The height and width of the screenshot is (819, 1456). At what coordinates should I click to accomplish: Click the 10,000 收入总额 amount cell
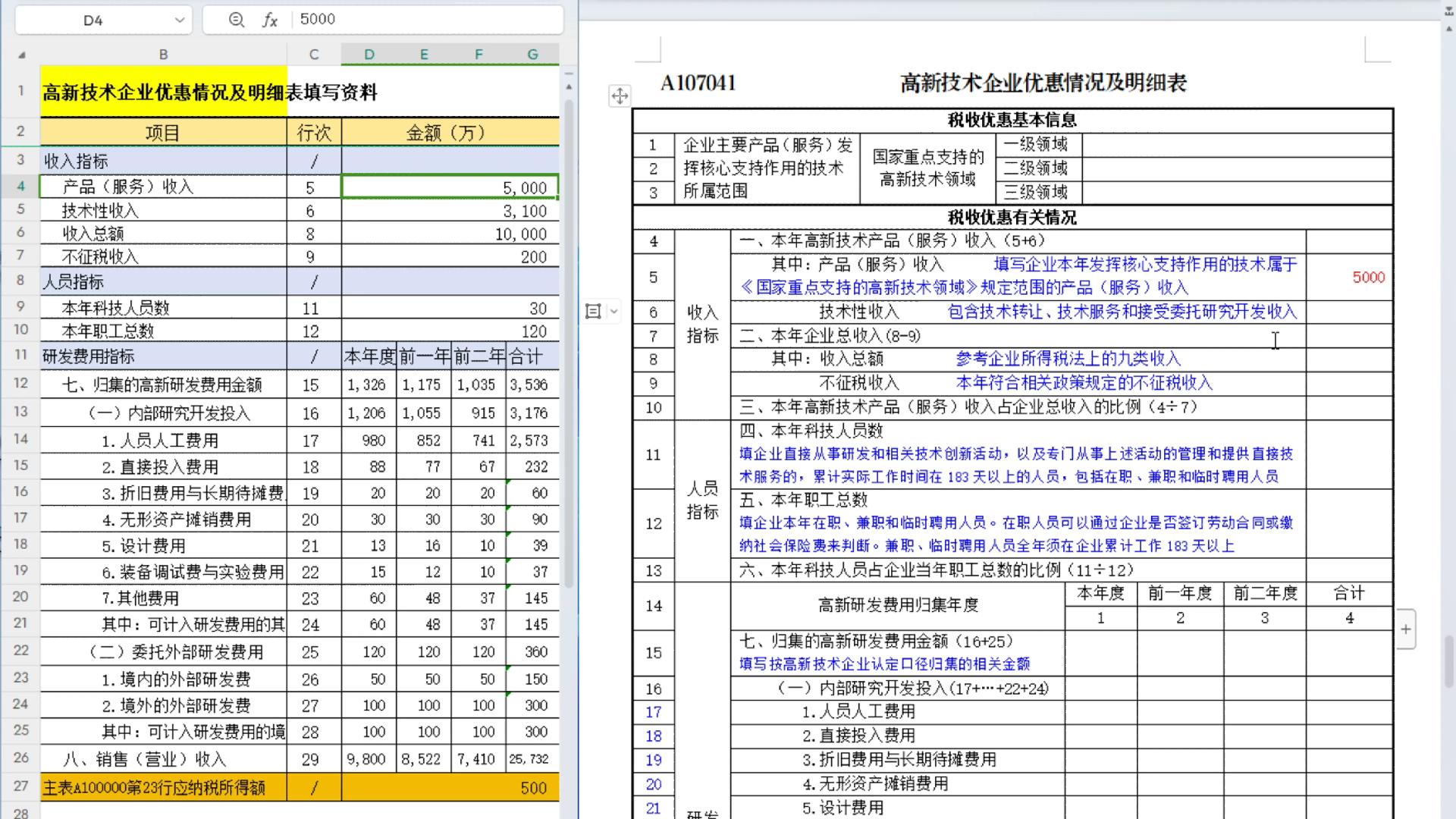pyautogui.click(x=450, y=234)
